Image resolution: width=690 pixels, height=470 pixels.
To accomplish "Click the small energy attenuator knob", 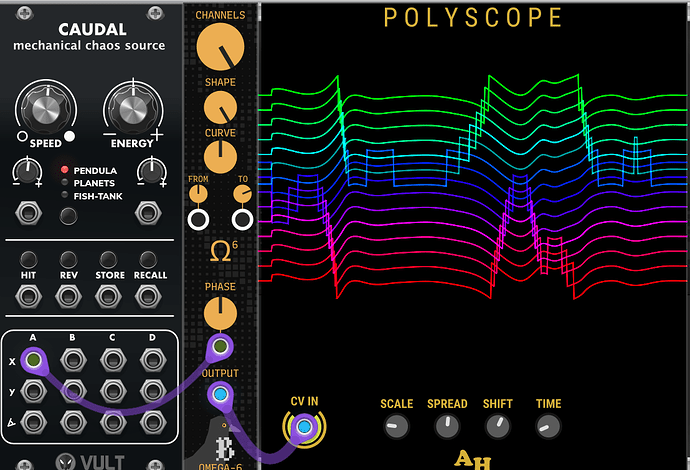I will (152, 171).
